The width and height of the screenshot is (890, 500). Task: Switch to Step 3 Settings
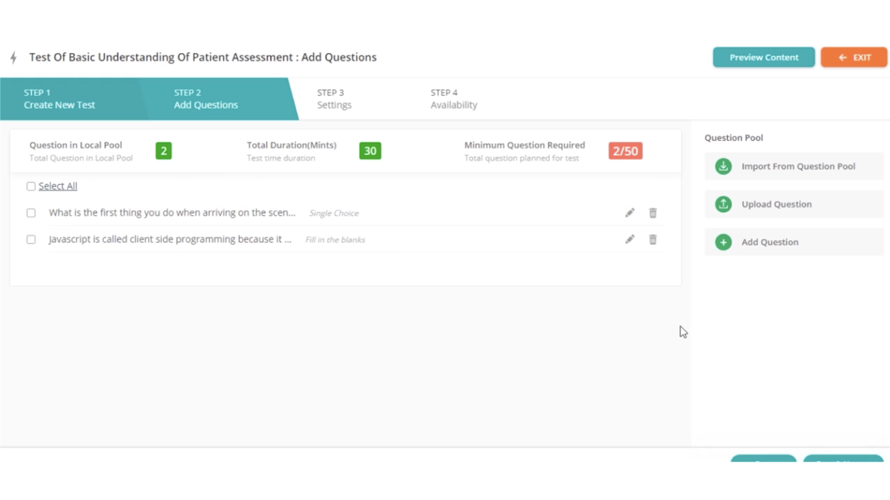[334, 99]
